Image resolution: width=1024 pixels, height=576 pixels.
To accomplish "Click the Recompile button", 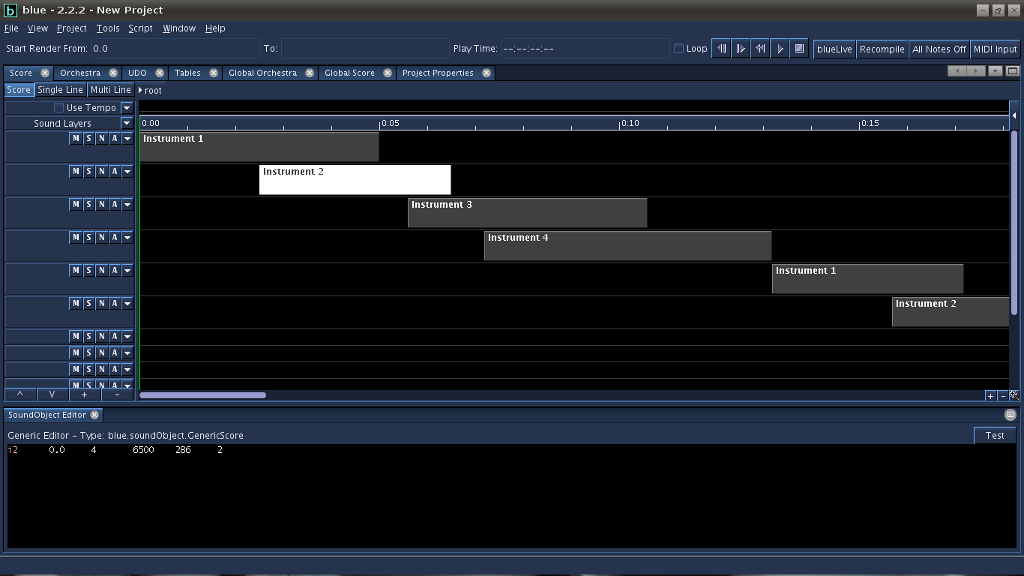I will pyautogui.click(x=881, y=49).
